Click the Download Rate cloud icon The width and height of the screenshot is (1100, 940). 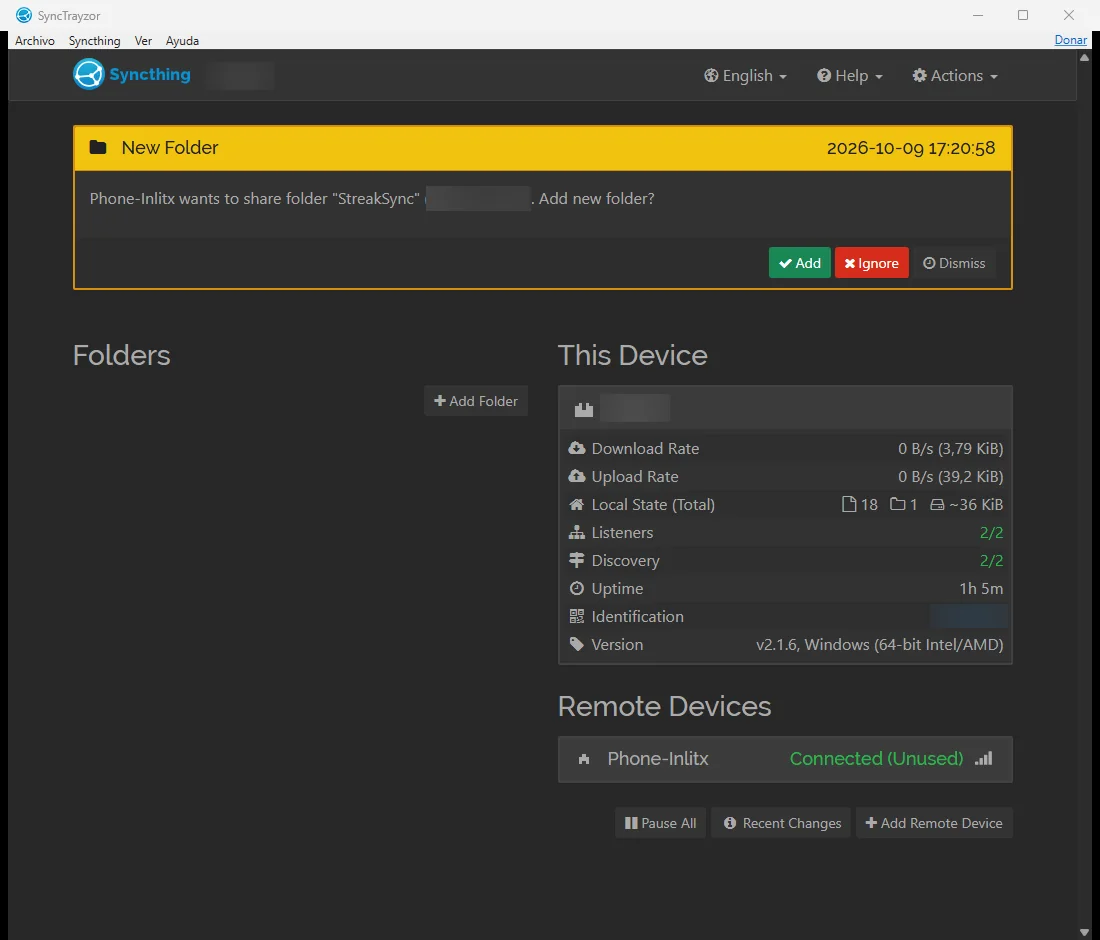(577, 448)
